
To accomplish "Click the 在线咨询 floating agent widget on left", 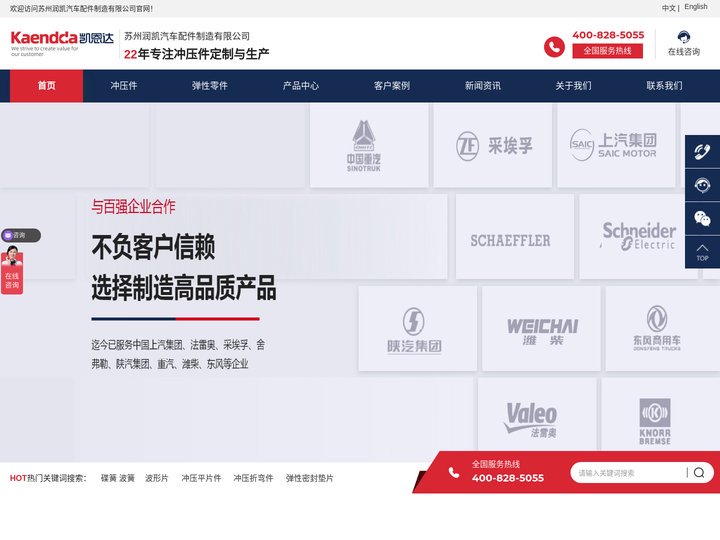I will [x=12, y=270].
